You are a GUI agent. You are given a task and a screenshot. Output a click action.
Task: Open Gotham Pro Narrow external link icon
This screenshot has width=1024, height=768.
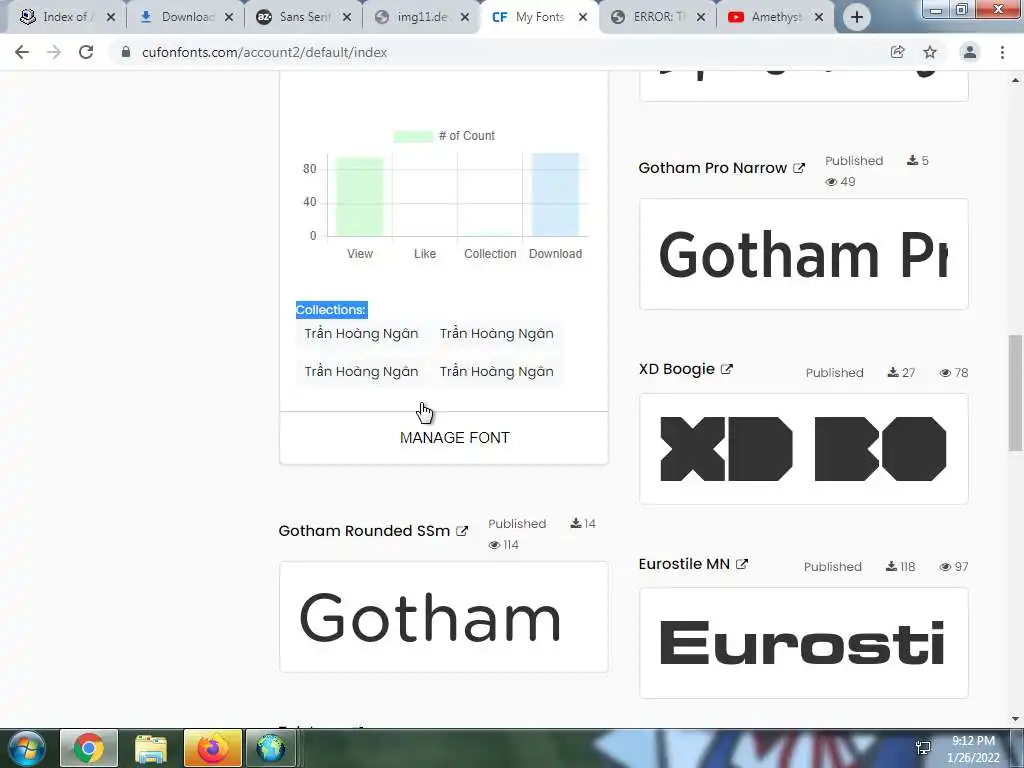[x=799, y=168]
